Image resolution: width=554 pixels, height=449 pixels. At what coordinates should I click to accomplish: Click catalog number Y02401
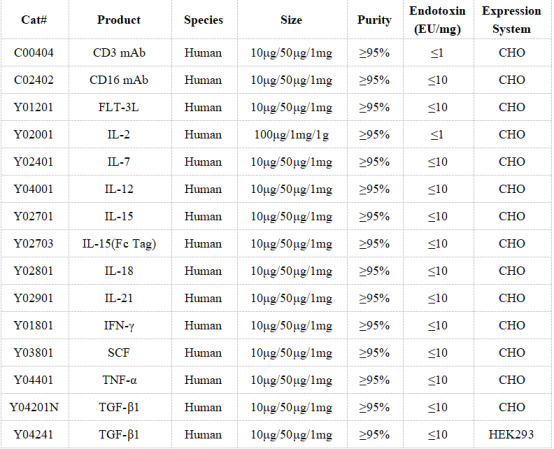pyautogui.click(x=34, y=162)
